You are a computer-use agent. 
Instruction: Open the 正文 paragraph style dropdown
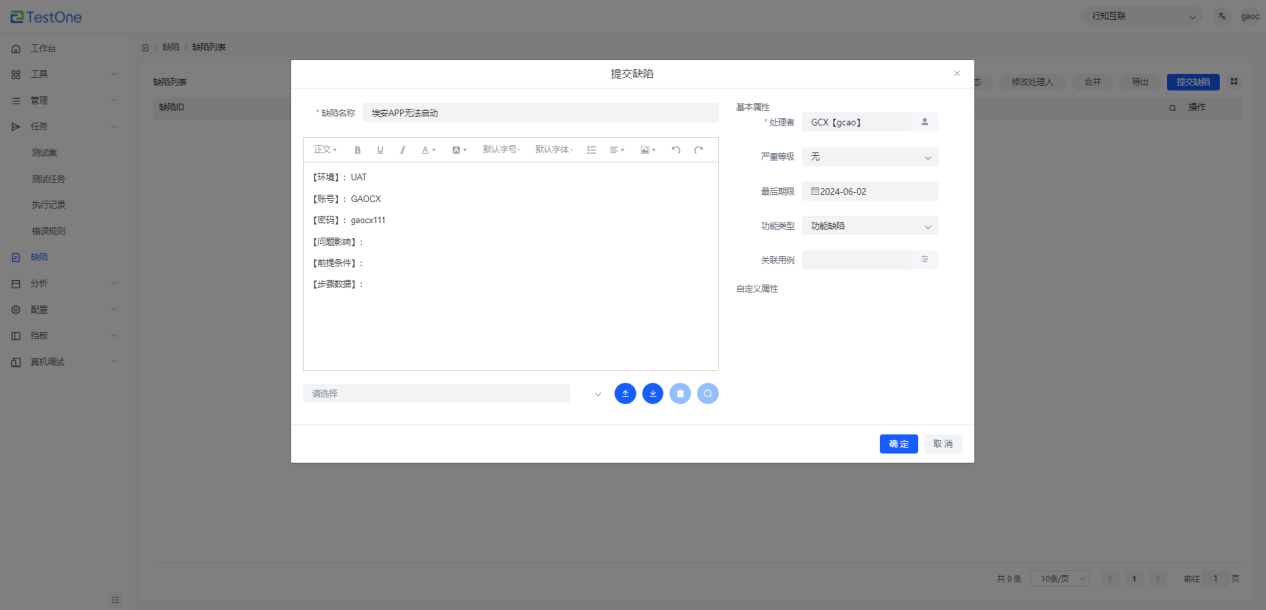[x=325, y=150]
